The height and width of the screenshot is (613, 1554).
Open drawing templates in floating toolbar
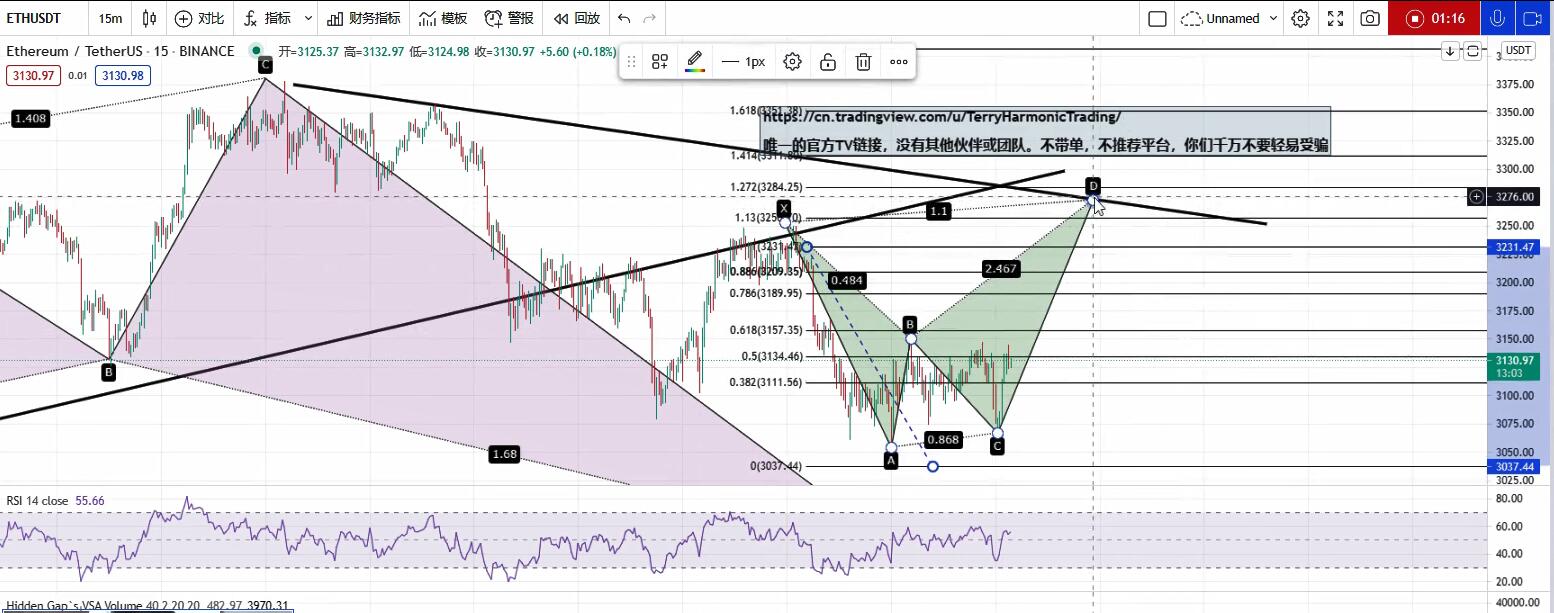(660, 62)
